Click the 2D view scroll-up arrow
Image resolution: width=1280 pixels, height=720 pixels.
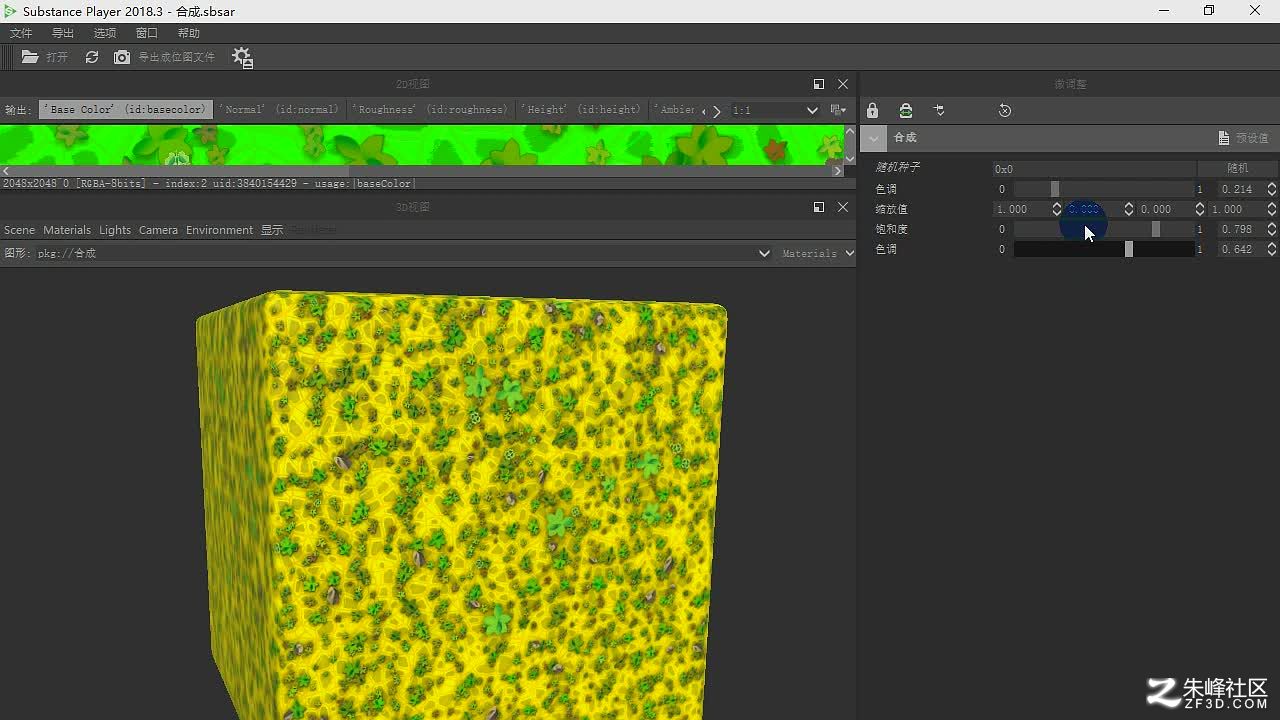click(x=850, y=132)
